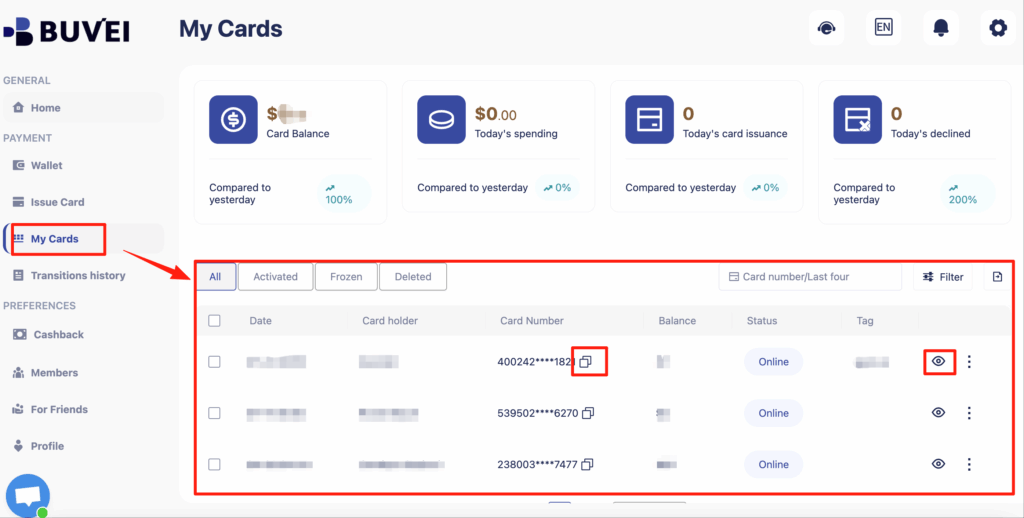The image size is (1024, 518).
Task: Go to Issue Card in sidebar
Action: [x=57, y=202]
